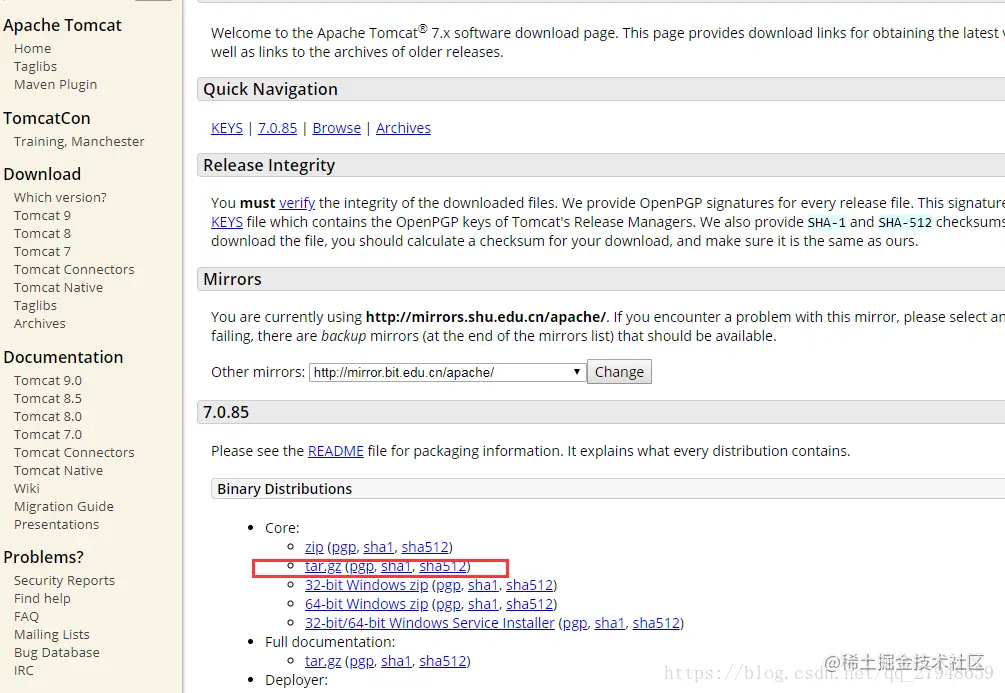Open the Bug Database link
The width and height of the screenshot is (1005, 693).
click(57, 652)
